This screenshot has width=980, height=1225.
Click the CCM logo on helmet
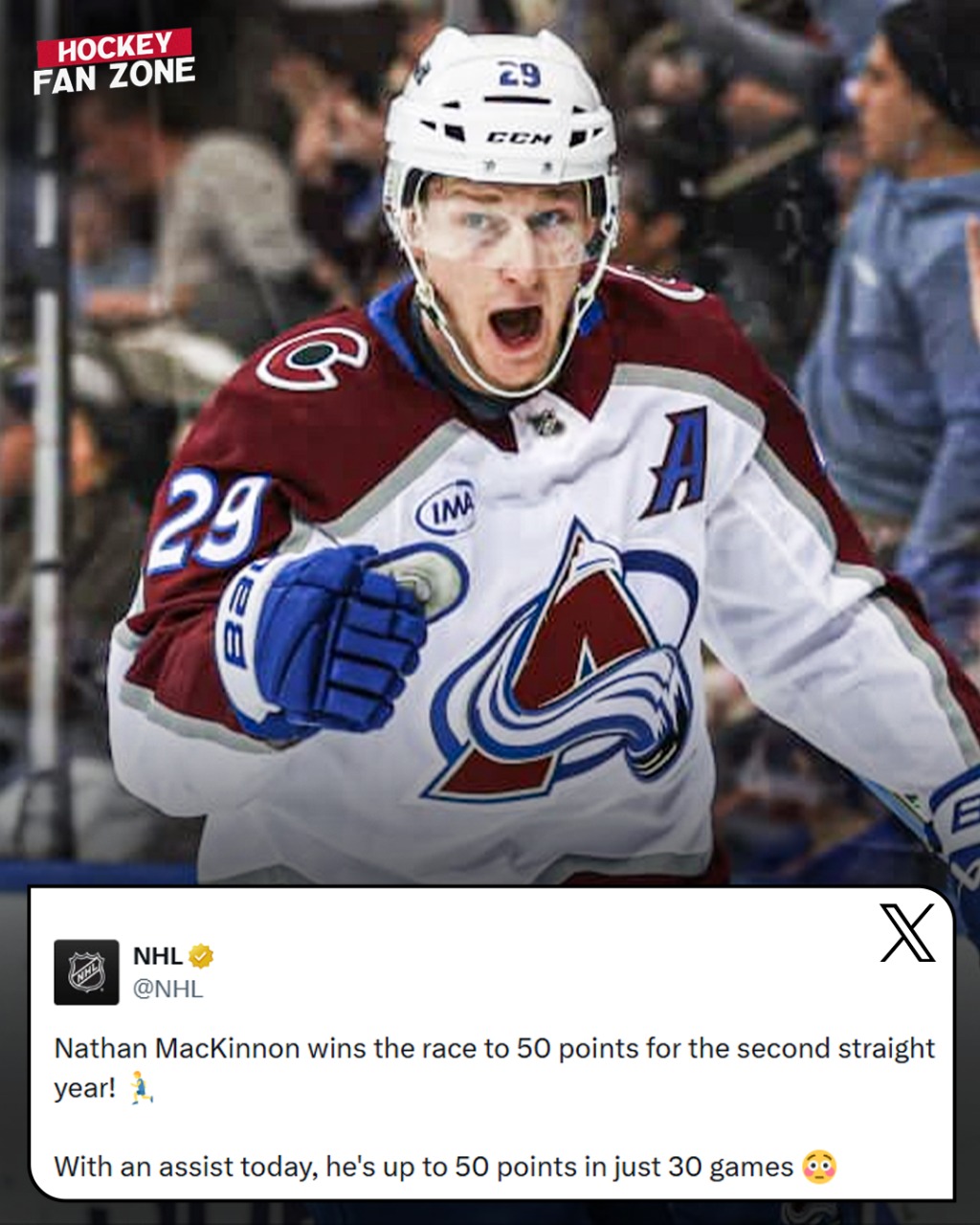pos(520,138)
